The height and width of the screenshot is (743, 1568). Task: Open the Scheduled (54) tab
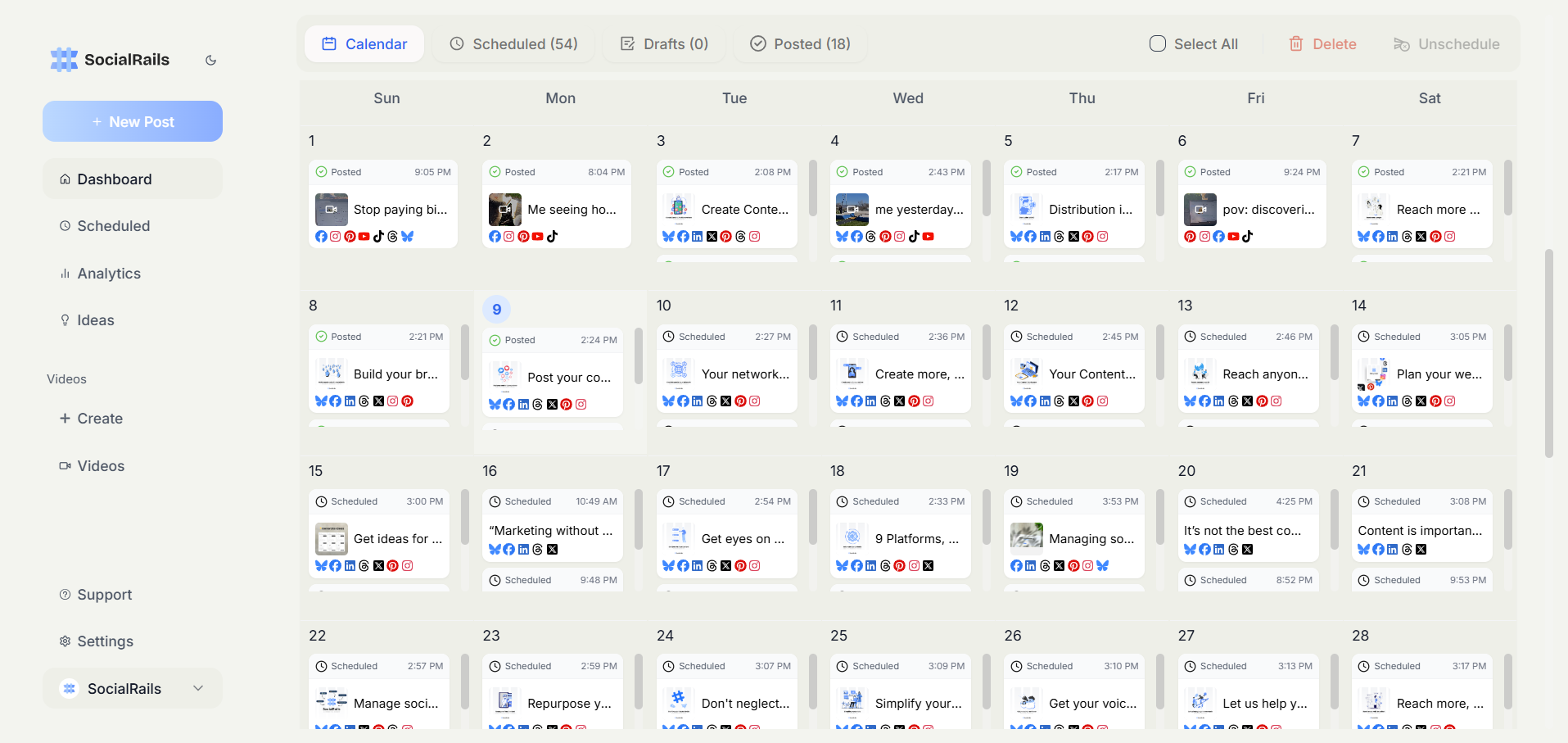(513, 43)
